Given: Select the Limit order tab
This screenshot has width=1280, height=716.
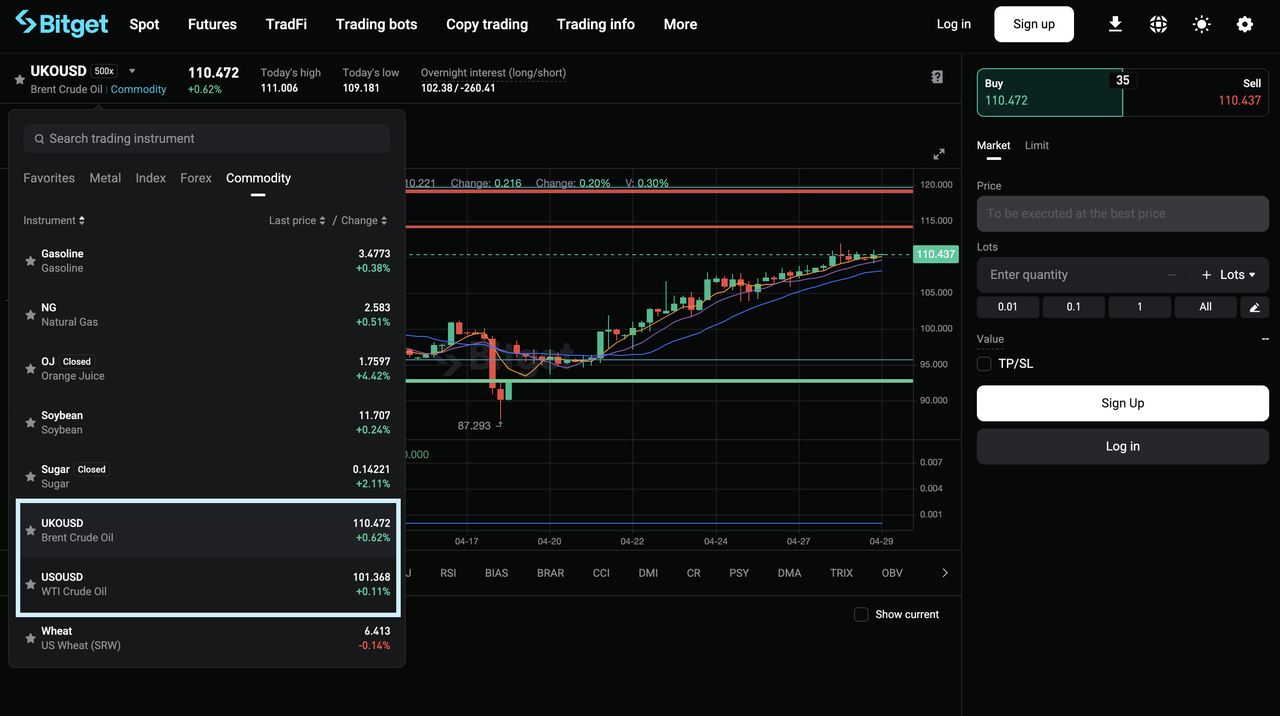Looking at the screenshot, I should (1037, 146).
